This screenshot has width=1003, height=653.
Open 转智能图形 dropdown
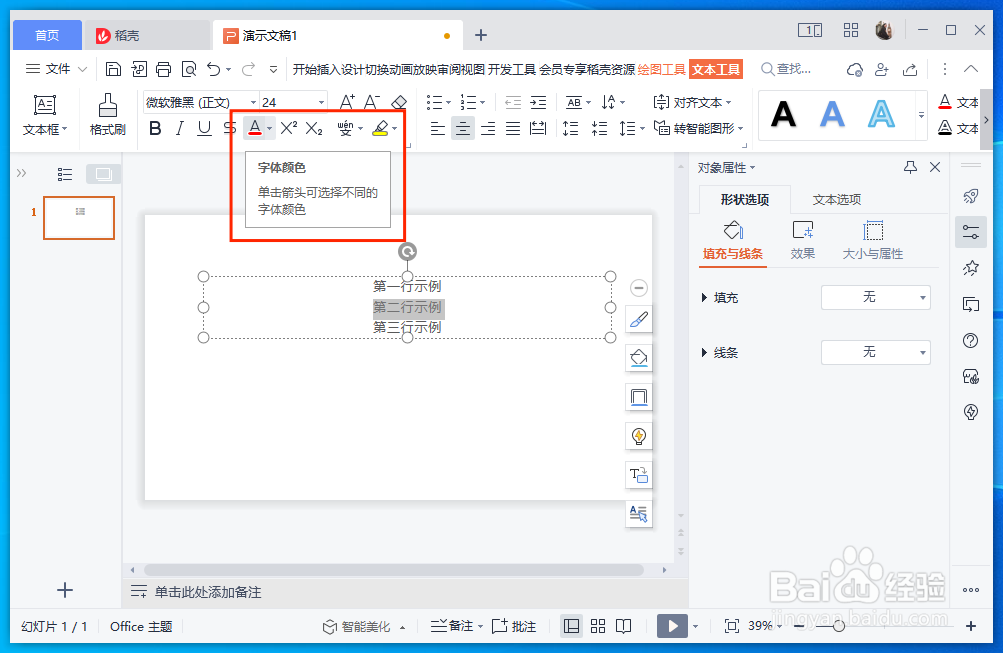(699, 128)
